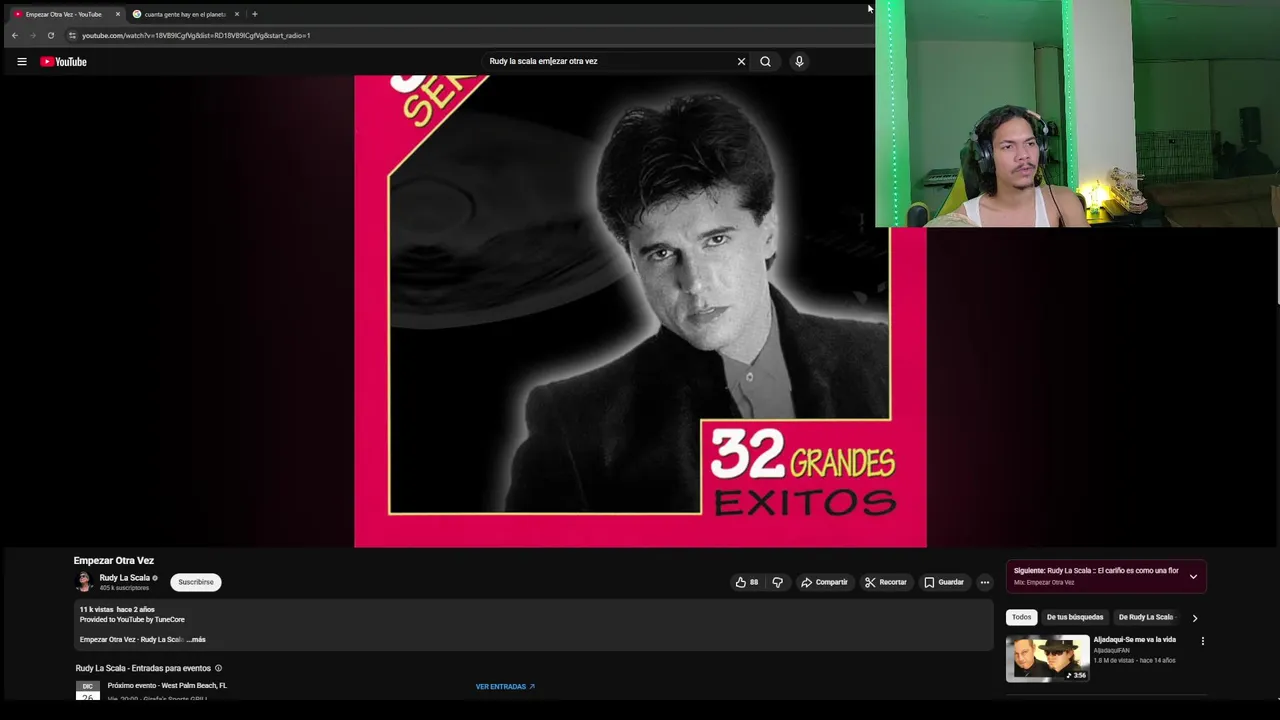Image resolution: width=1280 pixels, height=720 pixels.
Task: Clear the search box text
Action: [741, 62]
